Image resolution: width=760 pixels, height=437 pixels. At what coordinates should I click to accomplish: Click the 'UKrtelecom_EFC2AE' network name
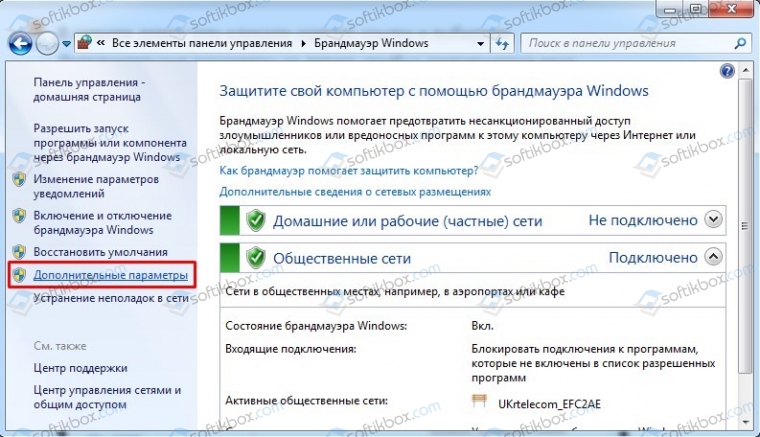tap(549, 404)
